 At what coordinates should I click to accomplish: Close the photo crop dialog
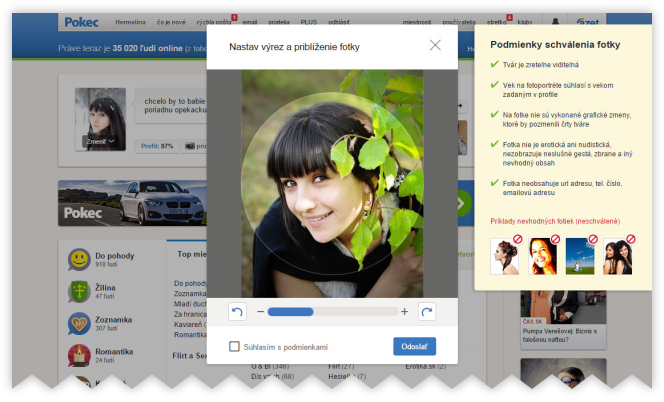pyautogui.click(x=435, y=45)
